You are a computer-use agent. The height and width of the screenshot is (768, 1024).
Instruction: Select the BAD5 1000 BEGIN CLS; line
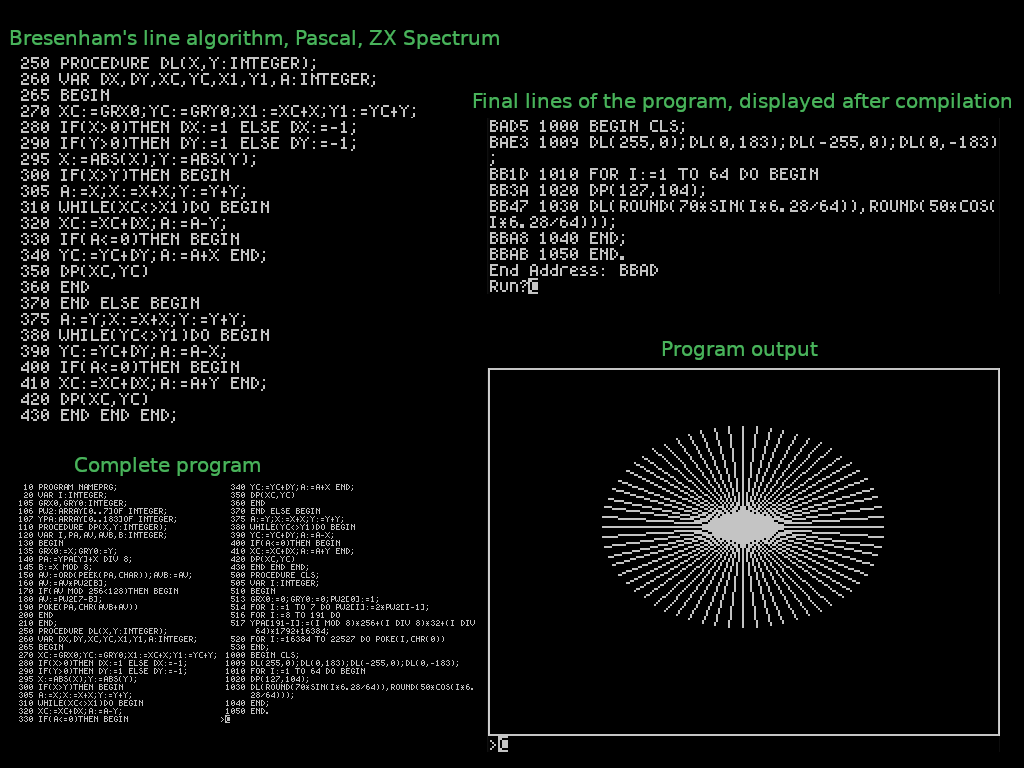587,126
